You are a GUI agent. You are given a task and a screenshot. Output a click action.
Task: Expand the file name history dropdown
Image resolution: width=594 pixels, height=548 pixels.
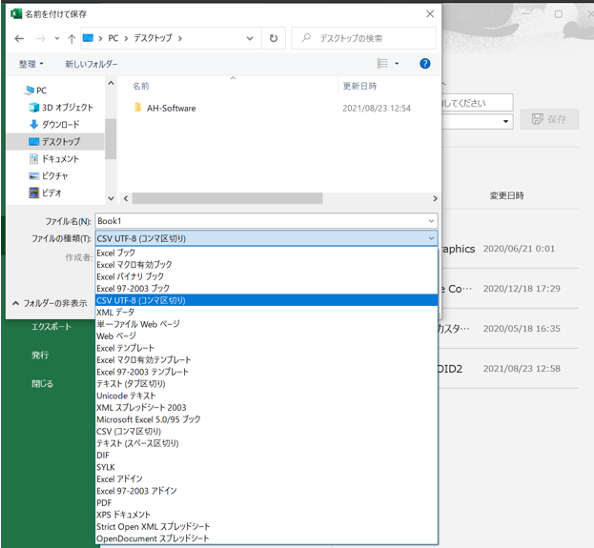coord(431,221)
